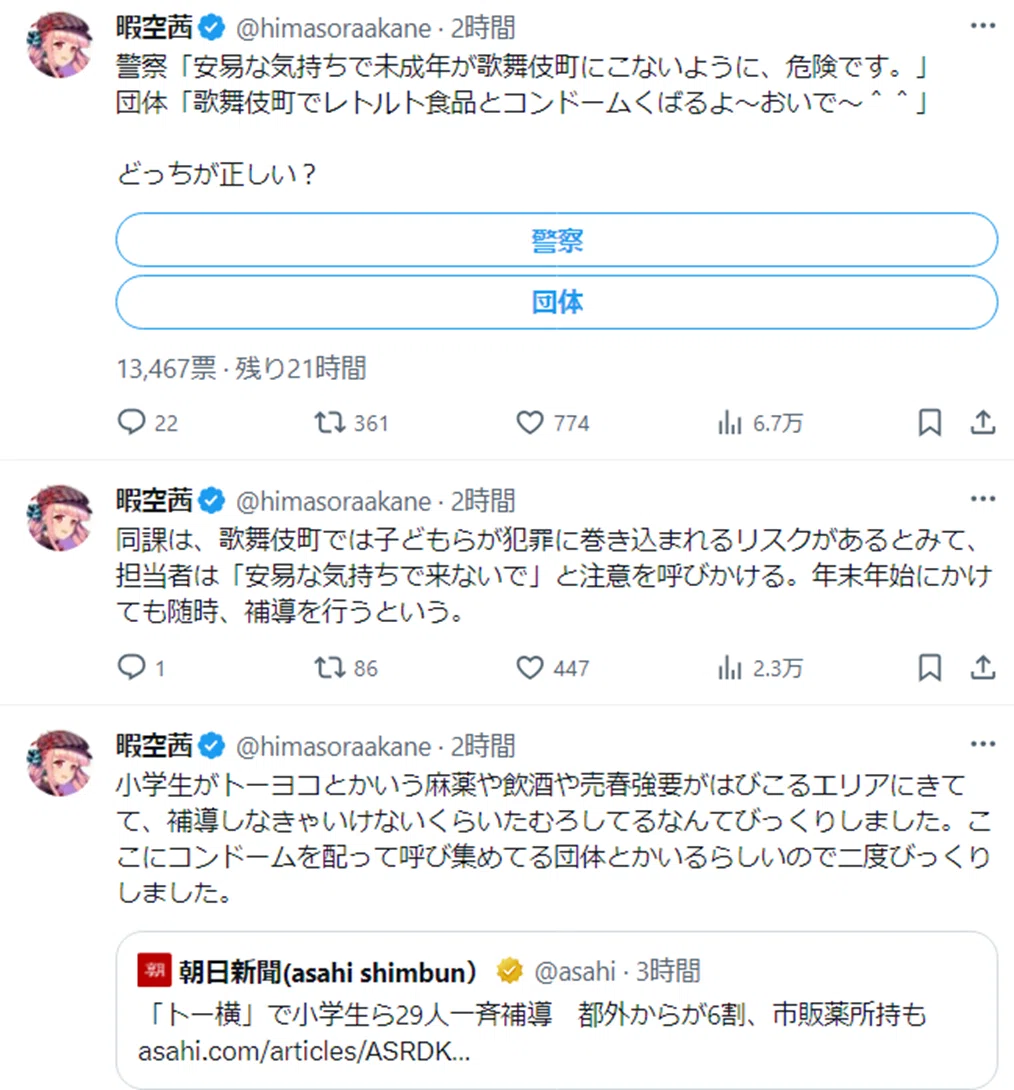This screenshot has height=1090, width=1014.
Task: Reply to the poll tweet with 22 replies
Action: point(148,423)
